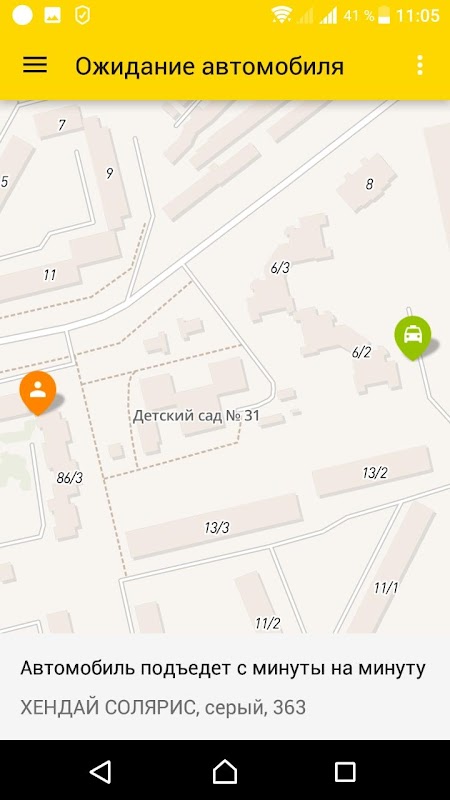Screen dimensions: 450x800
Task: Tap the Автомобиль подъедет status message
Action: [x=223, y=668]
